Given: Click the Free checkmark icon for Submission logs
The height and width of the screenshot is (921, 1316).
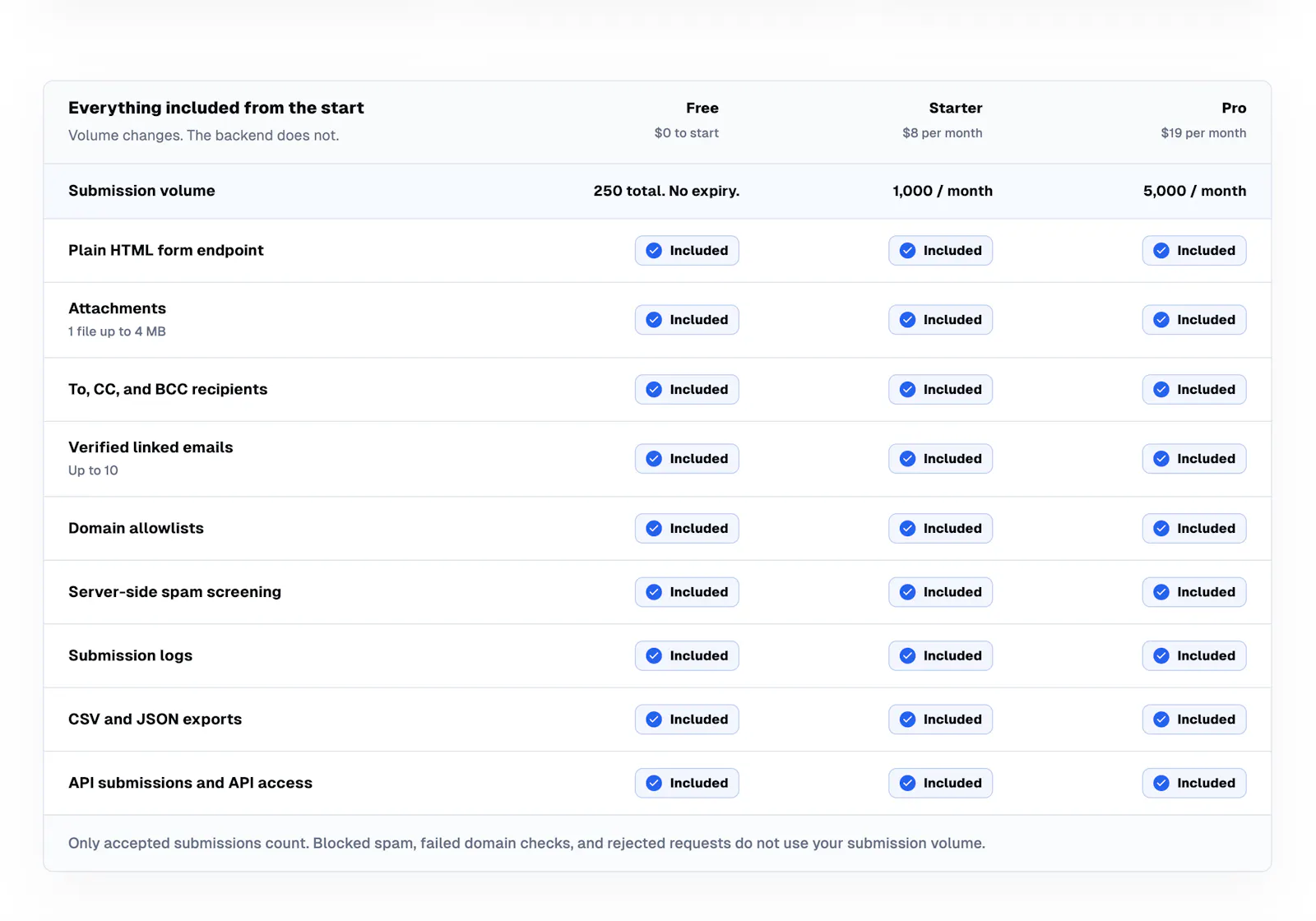Looking at the screenshot, I should tap(654, 656).
